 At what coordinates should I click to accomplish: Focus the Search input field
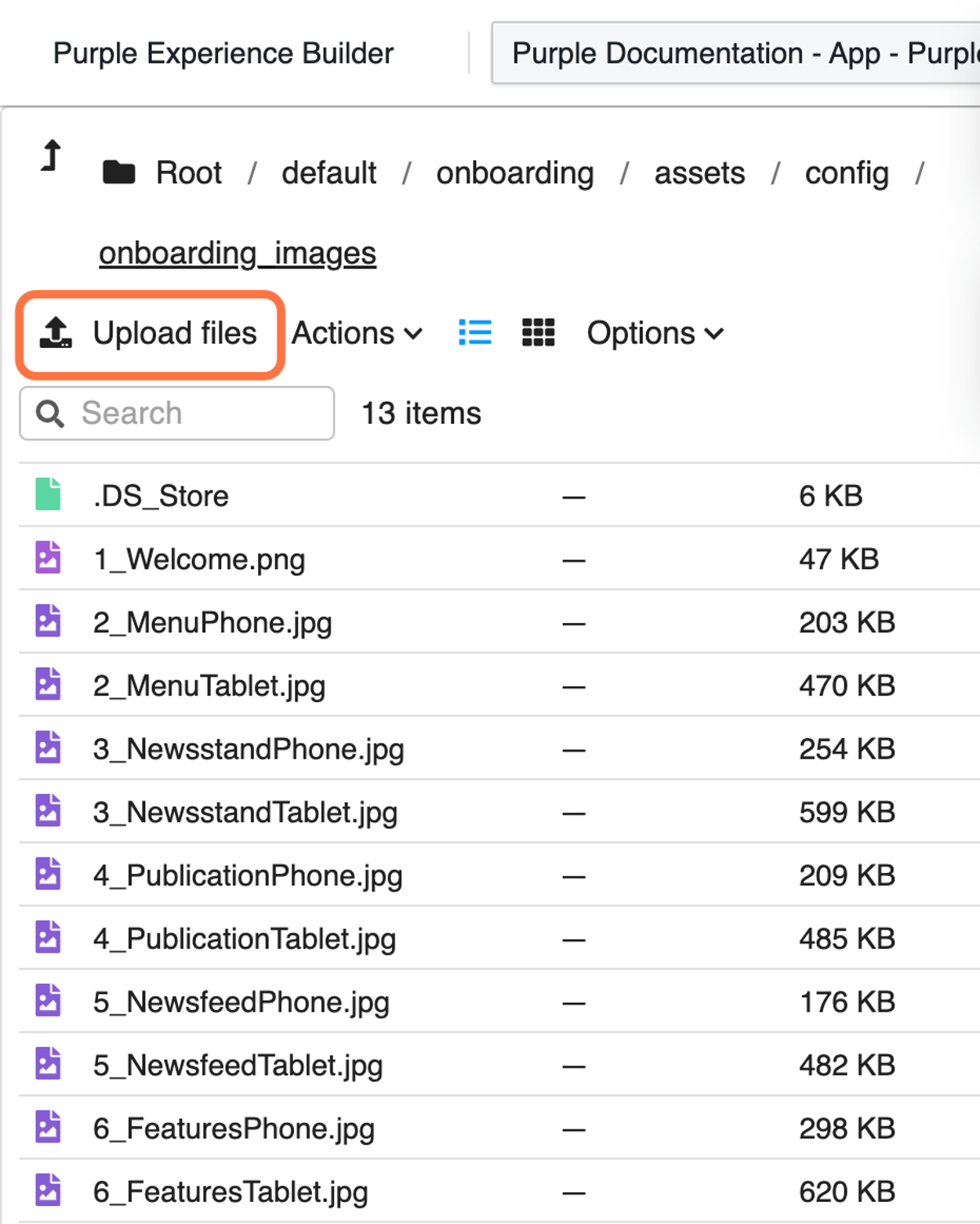177,413
